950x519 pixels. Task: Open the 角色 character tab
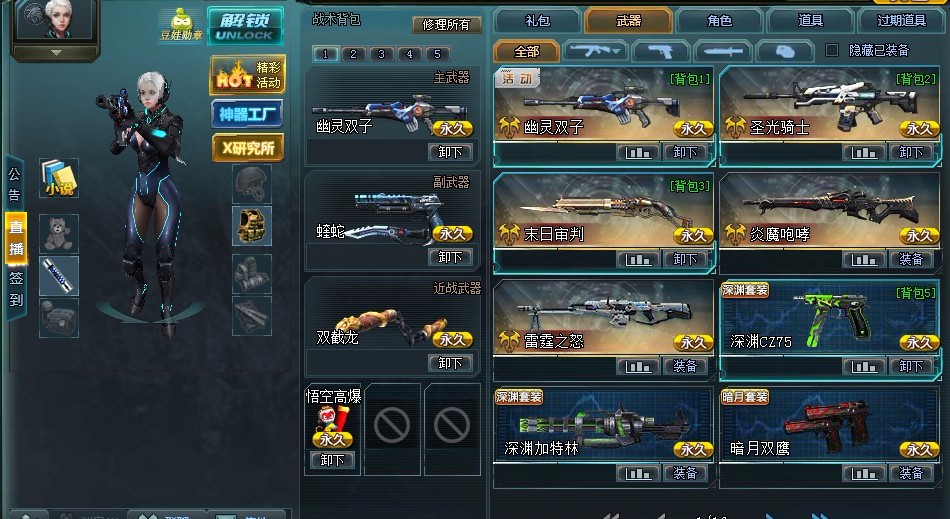(x=719, y=21)
